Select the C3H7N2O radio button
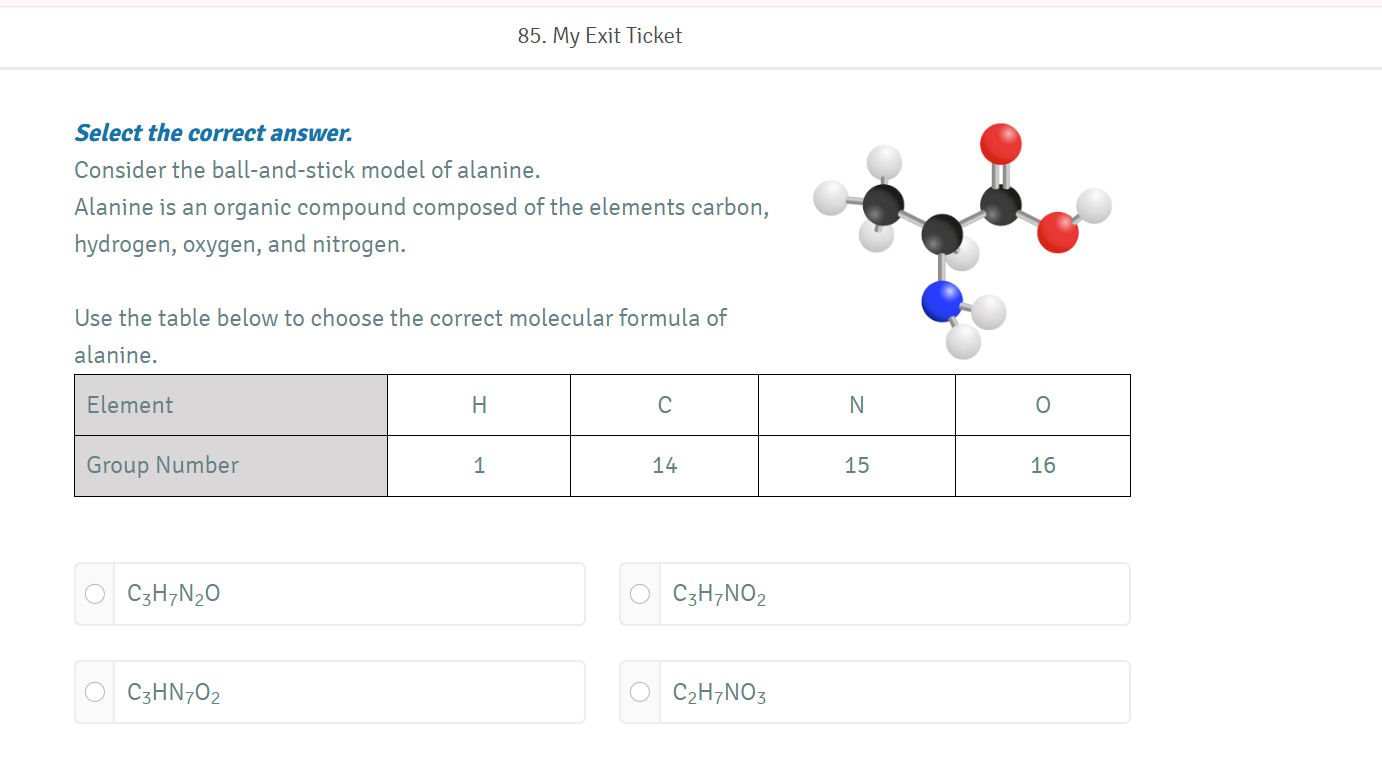Viewport: 1382px width, 758px height. coord(95,594)
